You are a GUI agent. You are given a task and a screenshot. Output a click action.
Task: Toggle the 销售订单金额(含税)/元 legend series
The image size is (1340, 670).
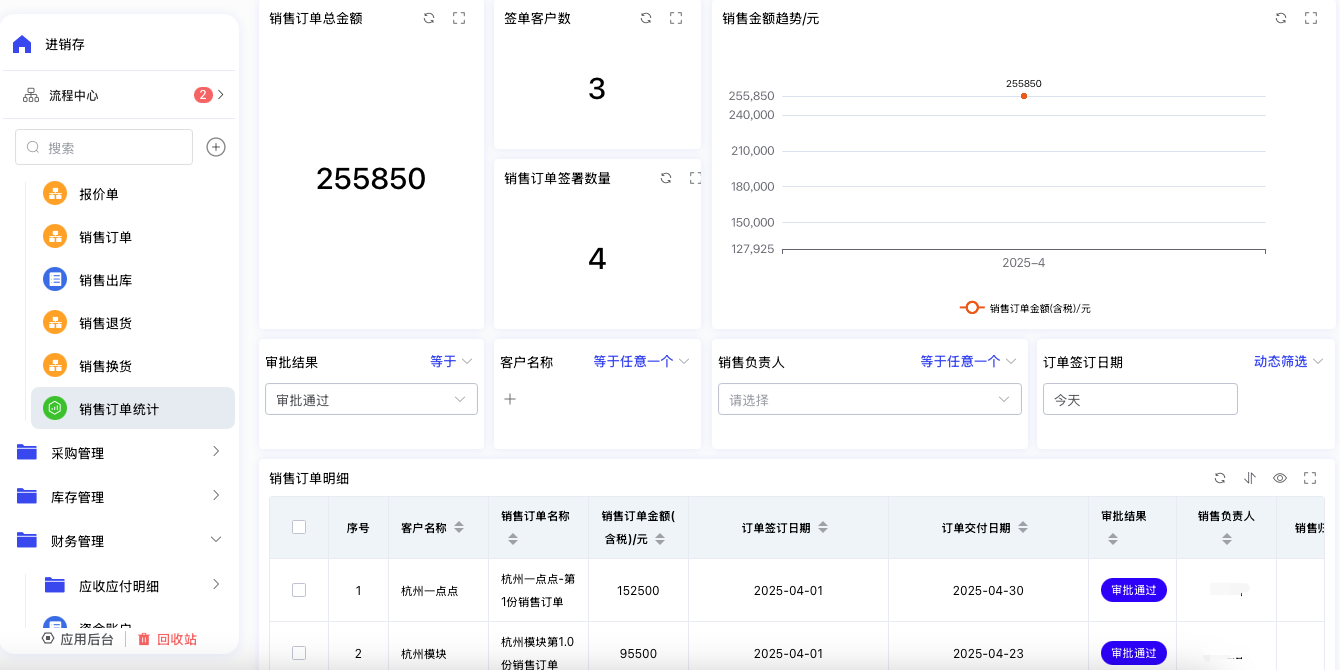tap(1025, 308)
